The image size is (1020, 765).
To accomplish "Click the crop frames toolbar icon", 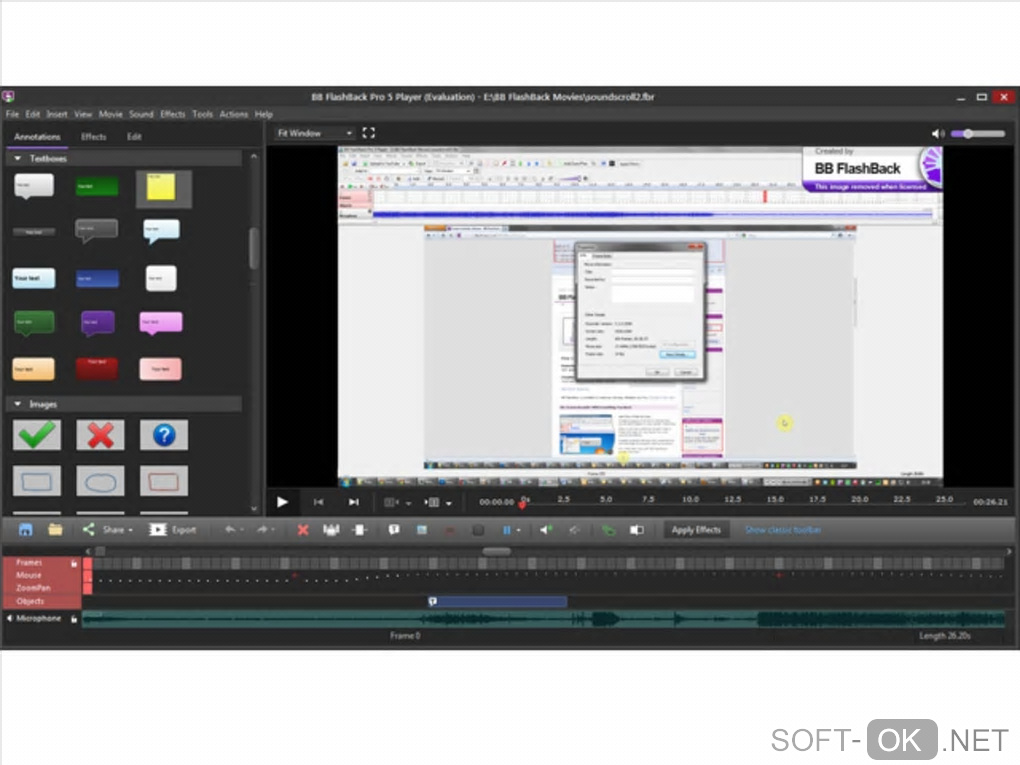I will tap(331, 530).
